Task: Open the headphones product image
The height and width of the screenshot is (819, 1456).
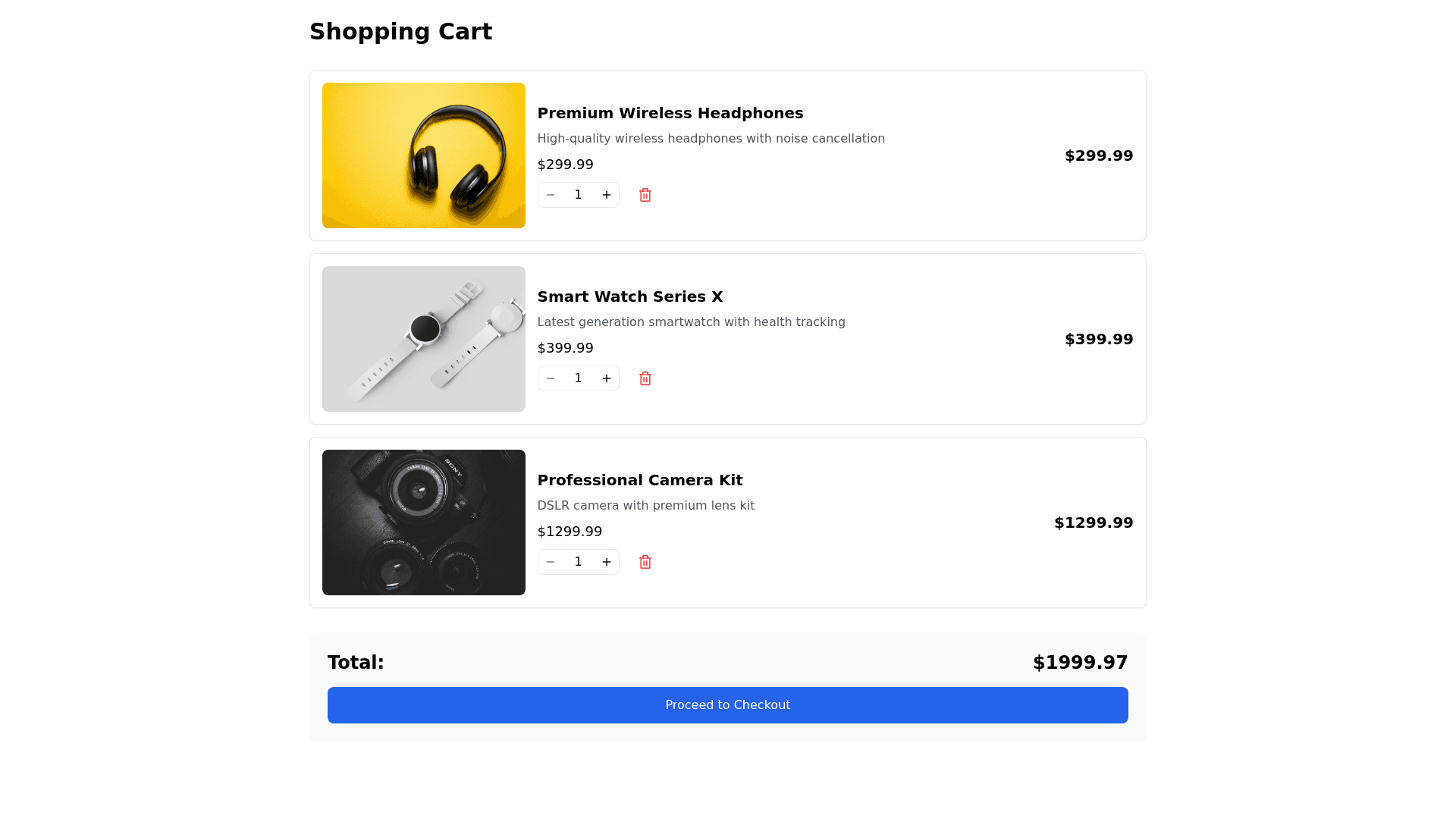Action: point(423,155)
